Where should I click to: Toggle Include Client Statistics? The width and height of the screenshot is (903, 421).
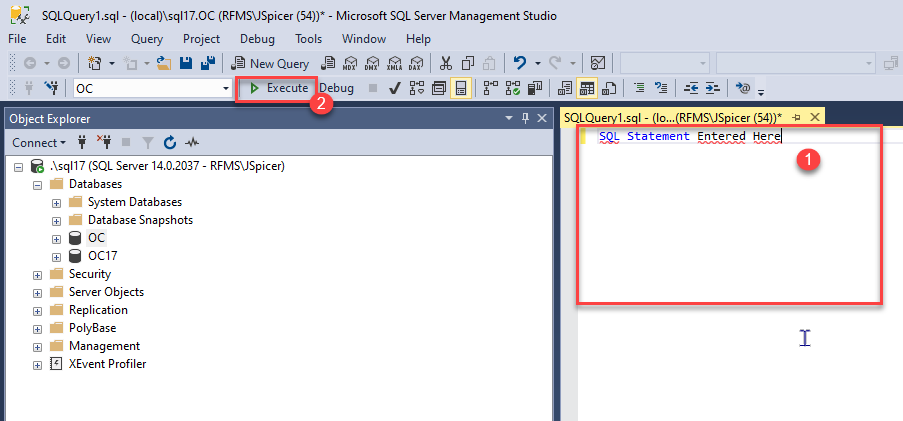tap(535, 88)
